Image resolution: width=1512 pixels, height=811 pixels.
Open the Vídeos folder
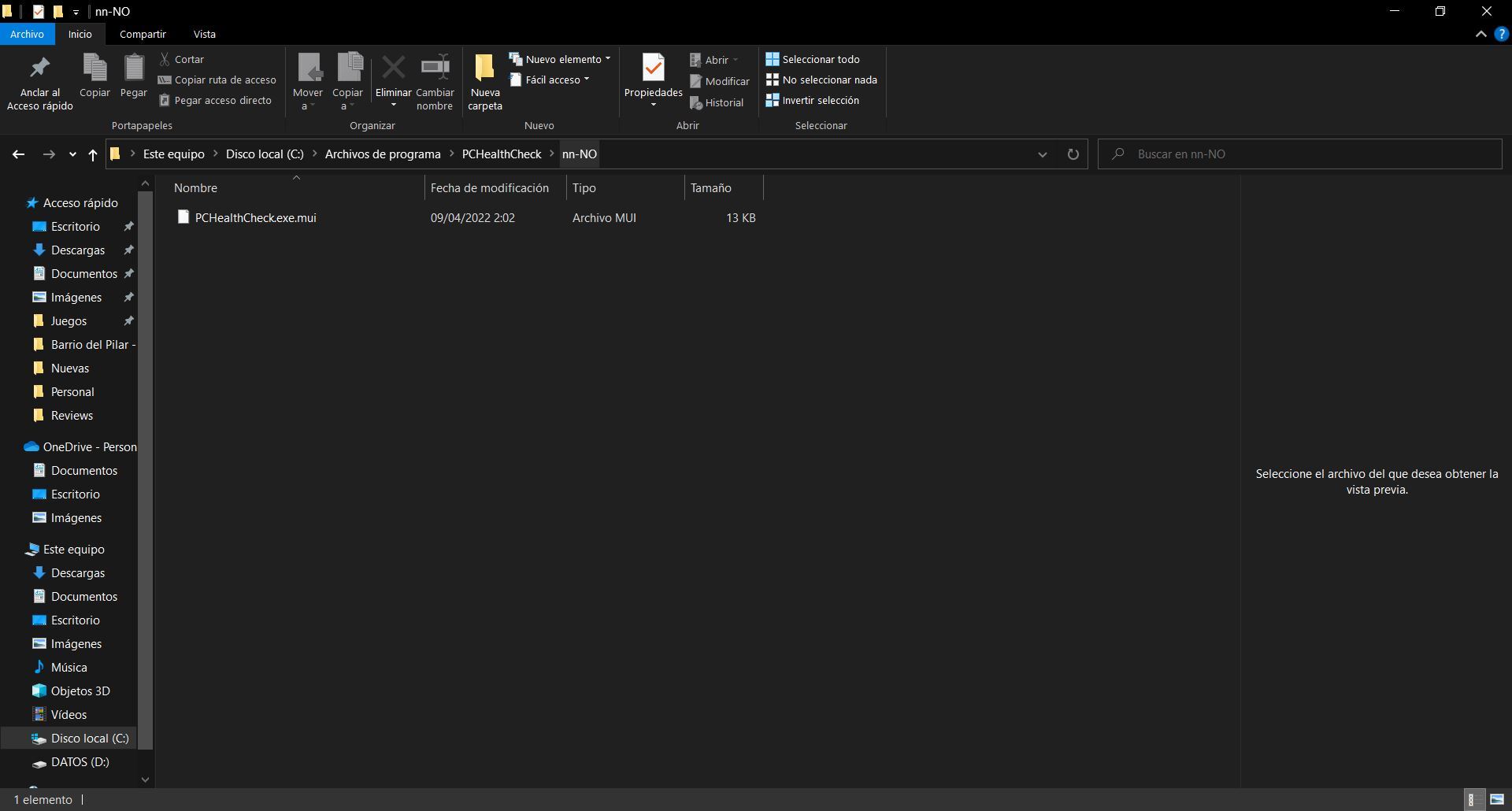click(69, 715)
